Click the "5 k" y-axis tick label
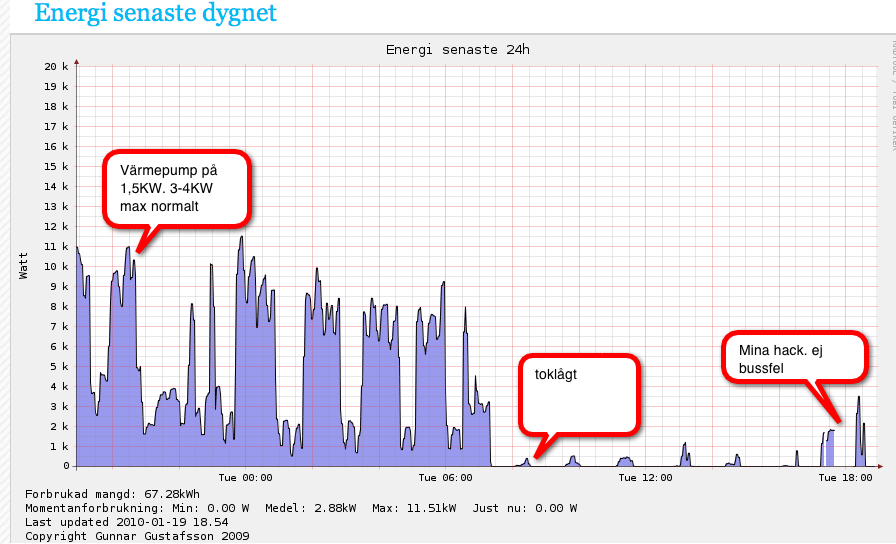The height and width of the screenshot is (544, 896). pos(59,367)
